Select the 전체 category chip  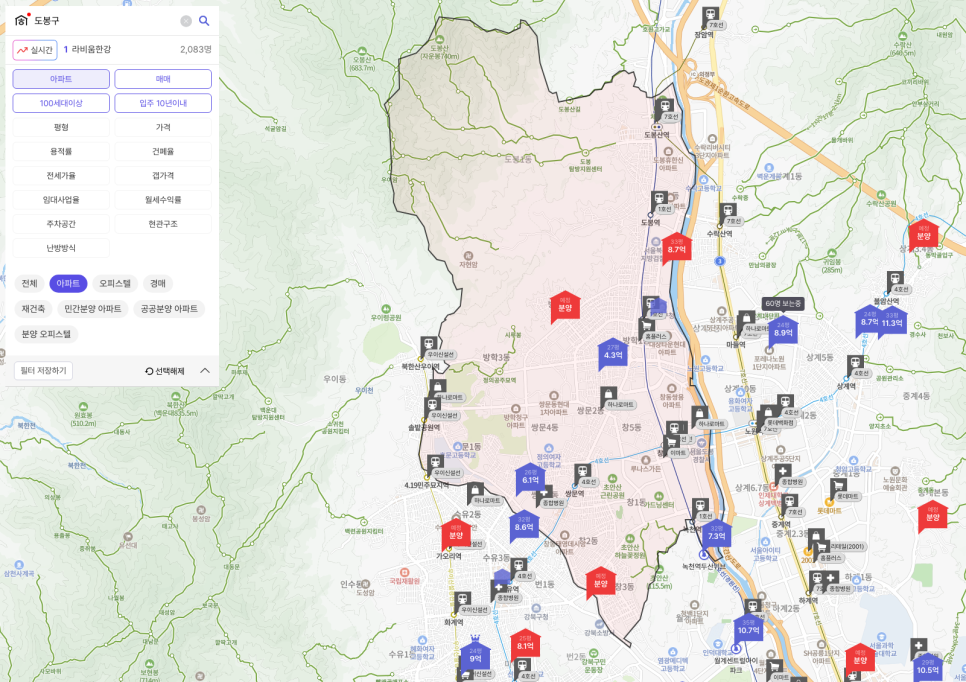click(x=29, y=283)
